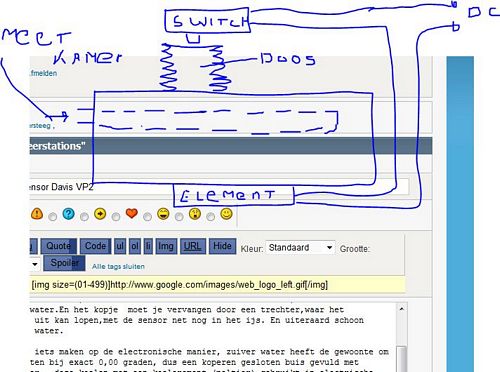The image size is (500, 372).
Task: Insert a Spoiler tag
Action: click(x=64, y=263)
